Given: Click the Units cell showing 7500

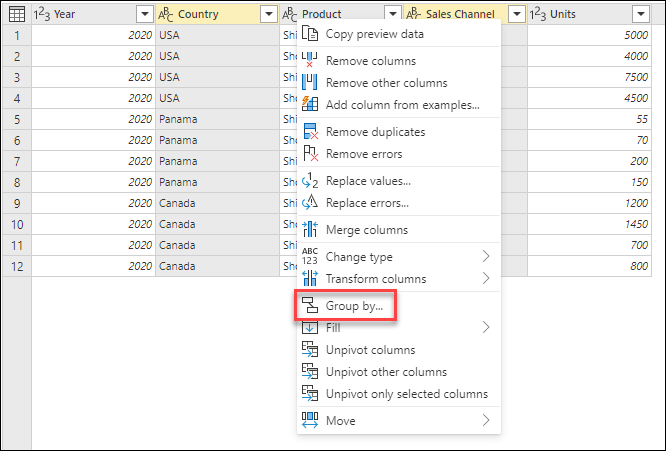Looking at the screenshot, I should coord(589,77).
